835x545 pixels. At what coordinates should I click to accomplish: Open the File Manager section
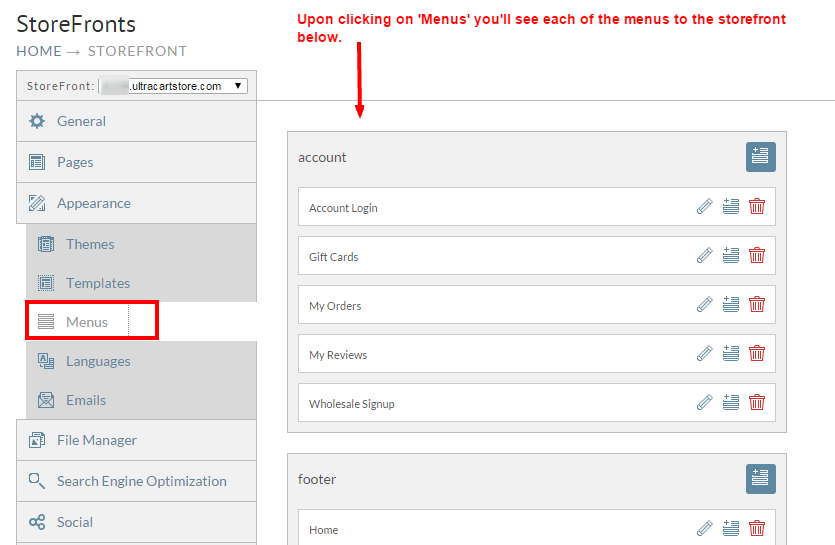click(136, 440)
